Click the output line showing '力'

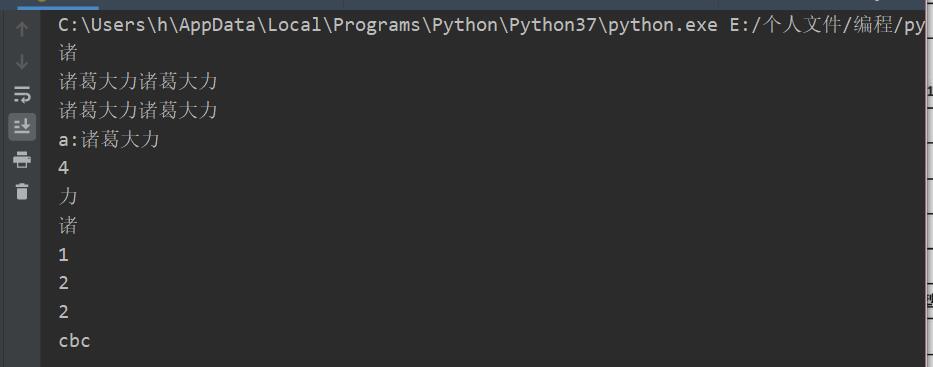tap(68, 197)
